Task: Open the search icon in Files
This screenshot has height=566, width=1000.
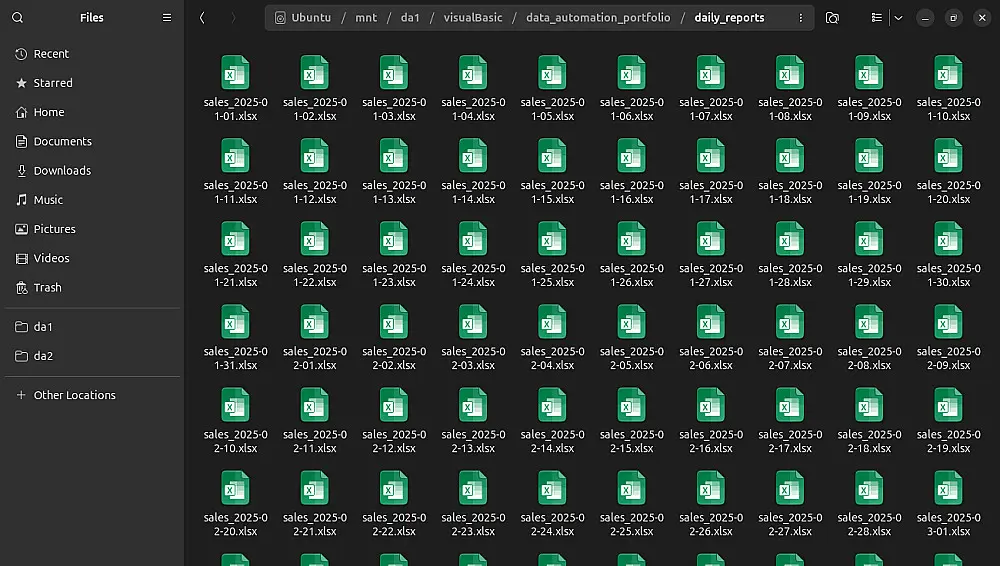Action: tap(18, 18)
